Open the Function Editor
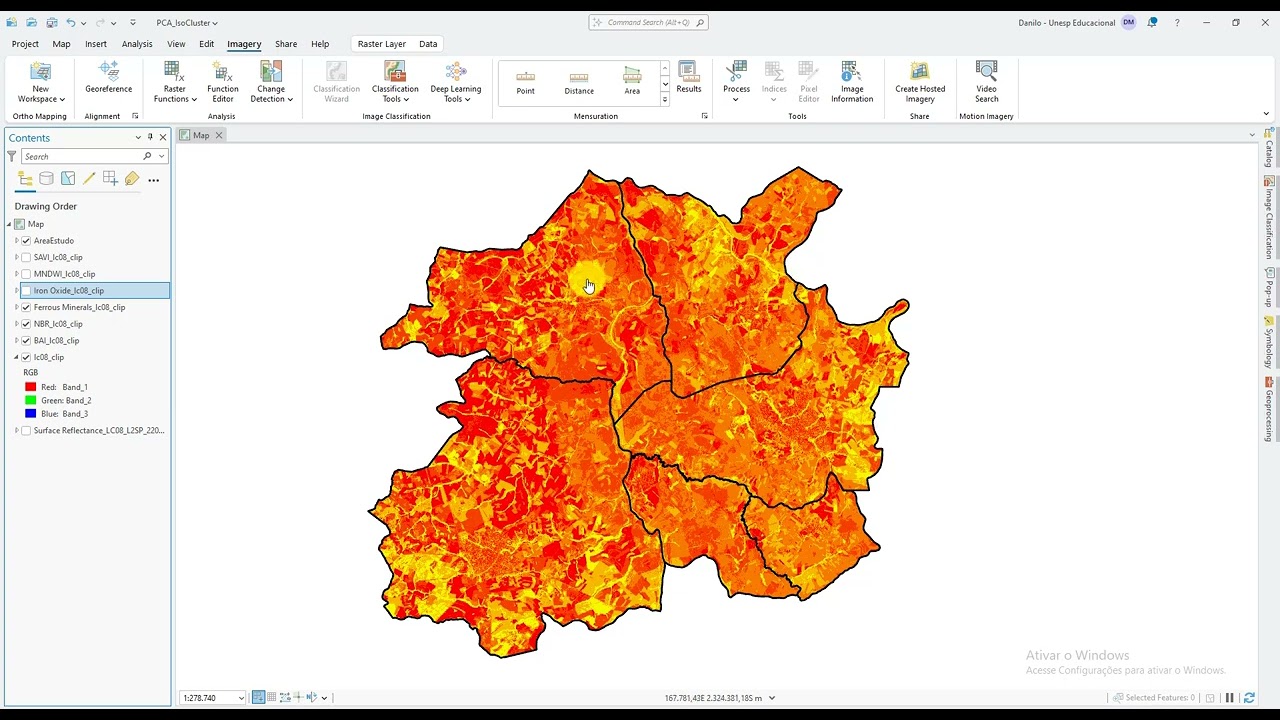Screen dimensions: 1280x720 click(x=223, y=82)
